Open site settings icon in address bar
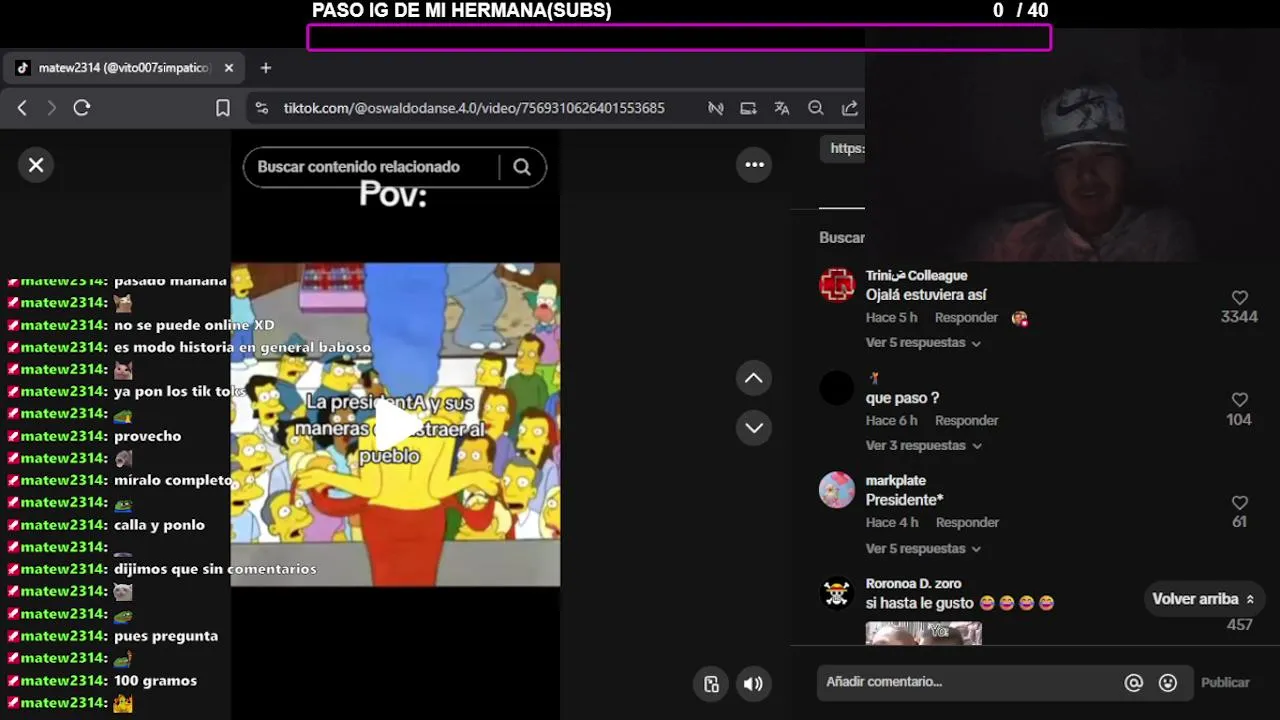 pyautogui.click(x=261, y=108)
